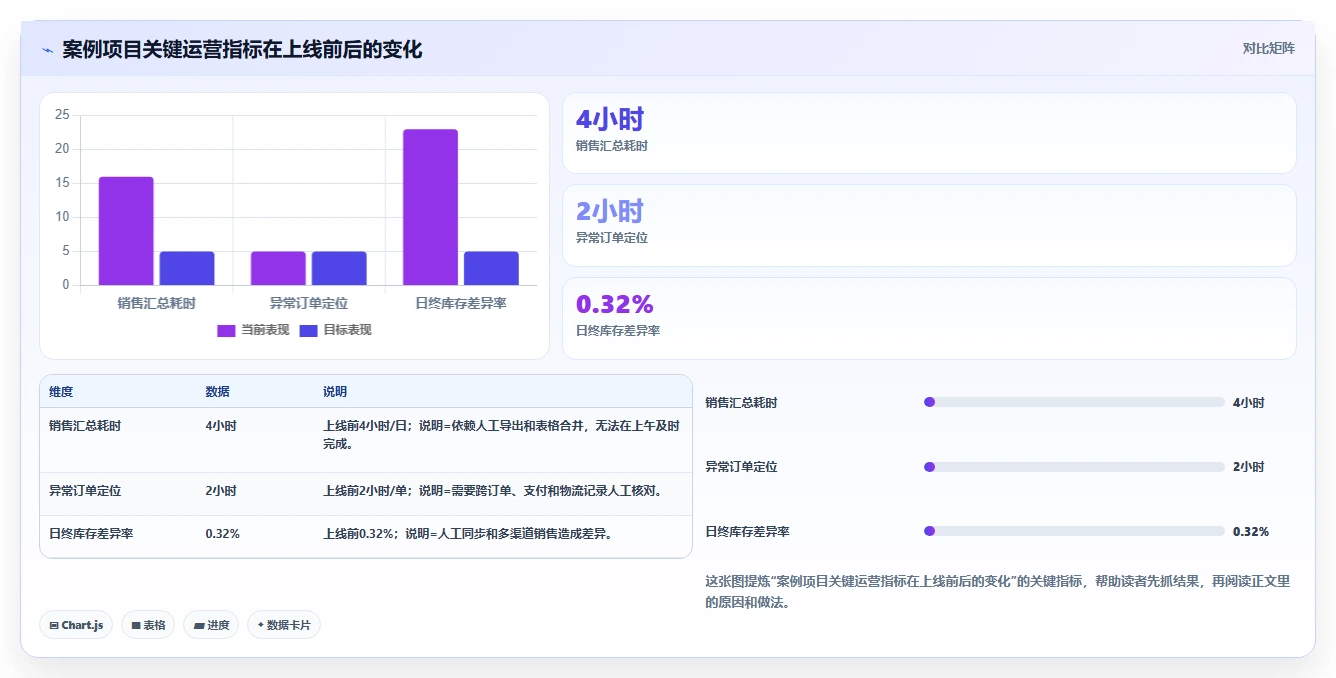Image resolution: width=1336 pixels, height=678 pixels.
Task: Click purple 日终库存差异率 bar in chart
Action: [x=430, y=207]
